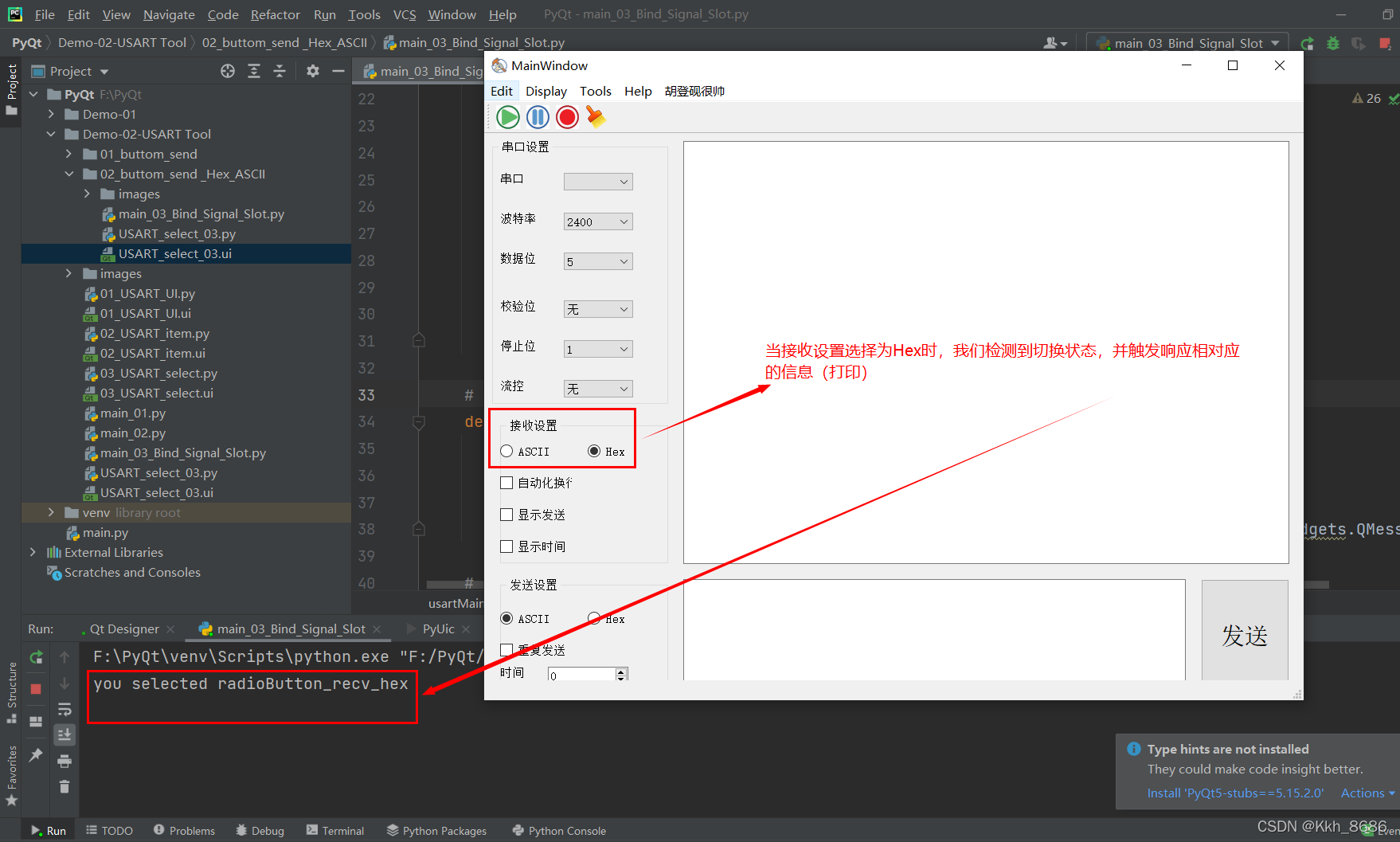Viewport: 1400px width, 842px height.
Task: Open run configuration dropdown main_03_Bind_Signal_Slot
Action: point(1188,43)
